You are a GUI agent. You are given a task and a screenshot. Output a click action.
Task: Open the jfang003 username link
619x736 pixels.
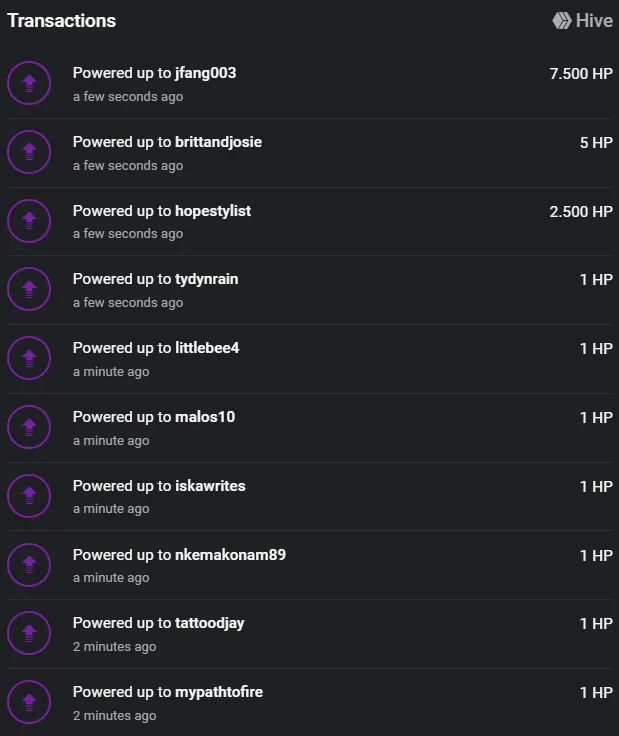206,73
